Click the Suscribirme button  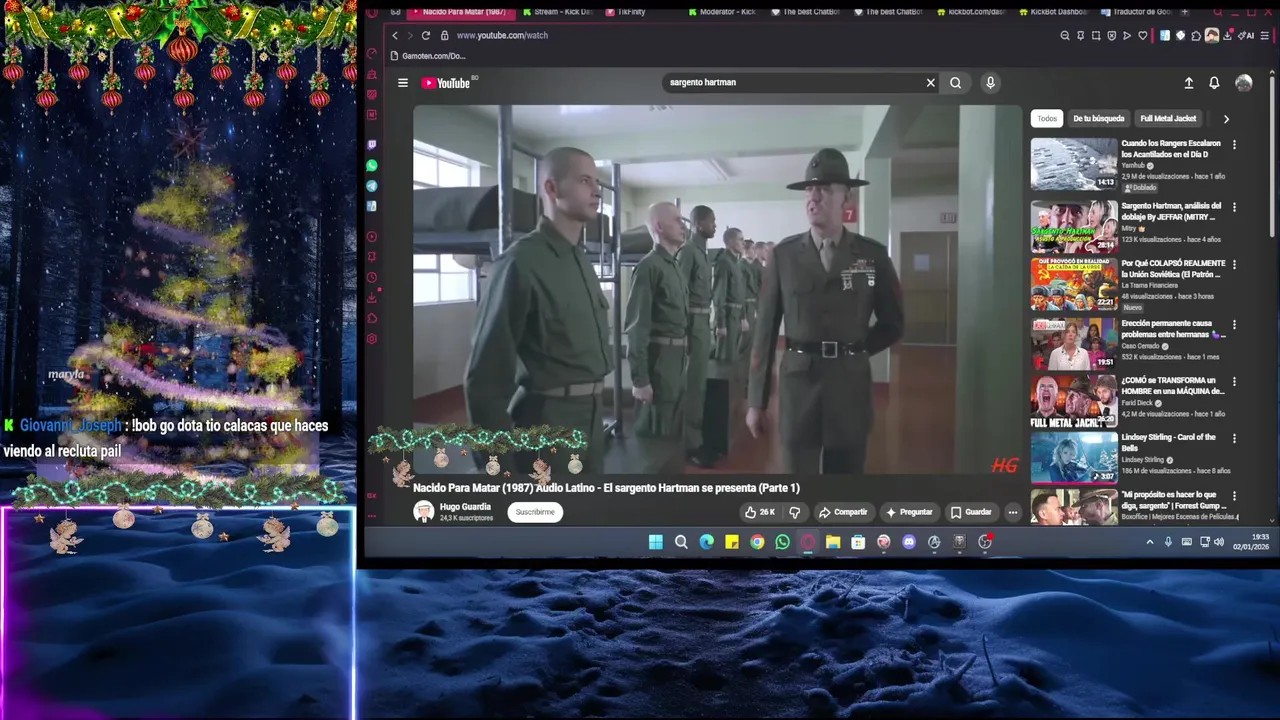[x=535, y=512]
